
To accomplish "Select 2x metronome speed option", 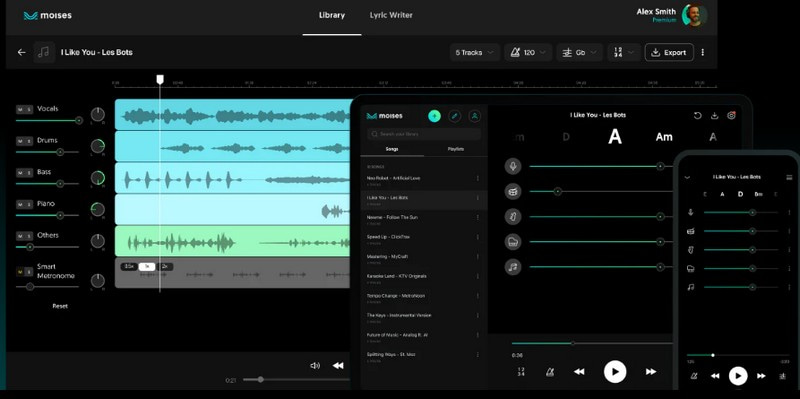I will click(165, 266).
